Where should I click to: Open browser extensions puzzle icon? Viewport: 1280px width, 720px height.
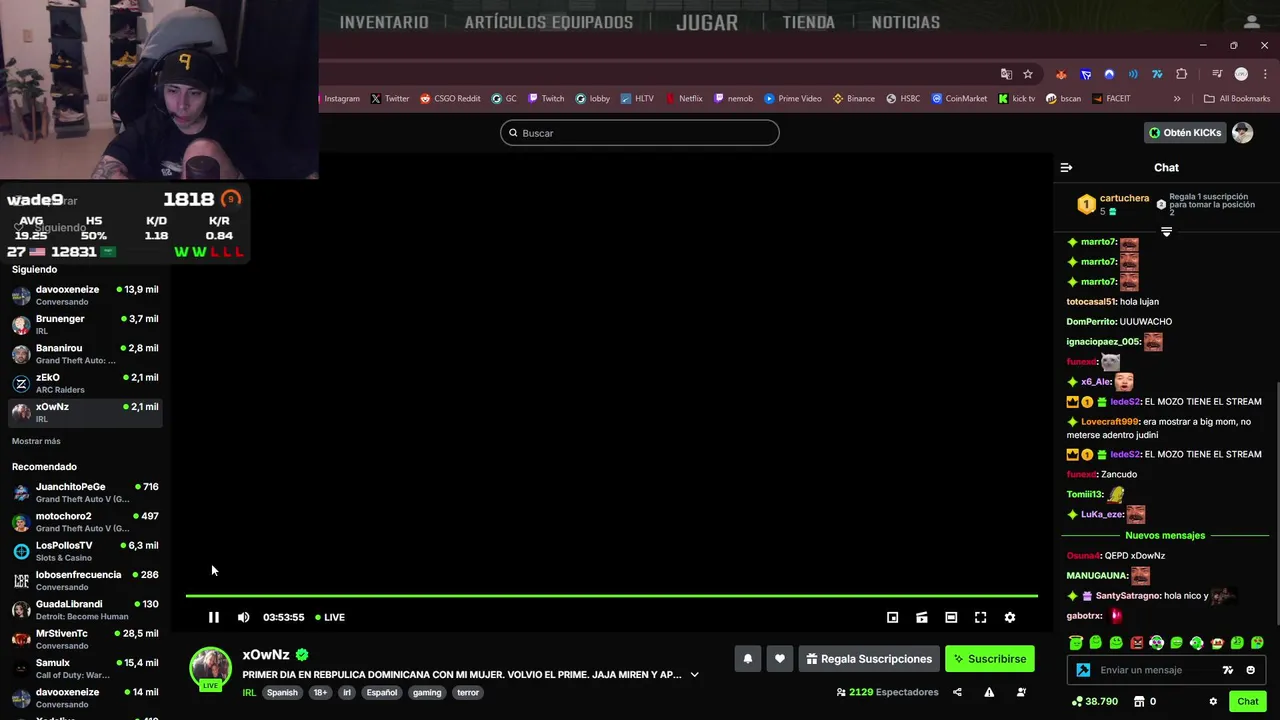click(x=1181, y=74)
